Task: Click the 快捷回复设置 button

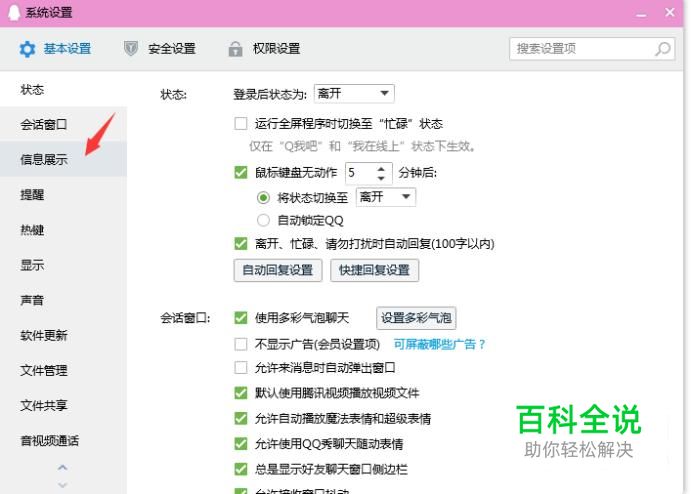Action: pos(374,270)
